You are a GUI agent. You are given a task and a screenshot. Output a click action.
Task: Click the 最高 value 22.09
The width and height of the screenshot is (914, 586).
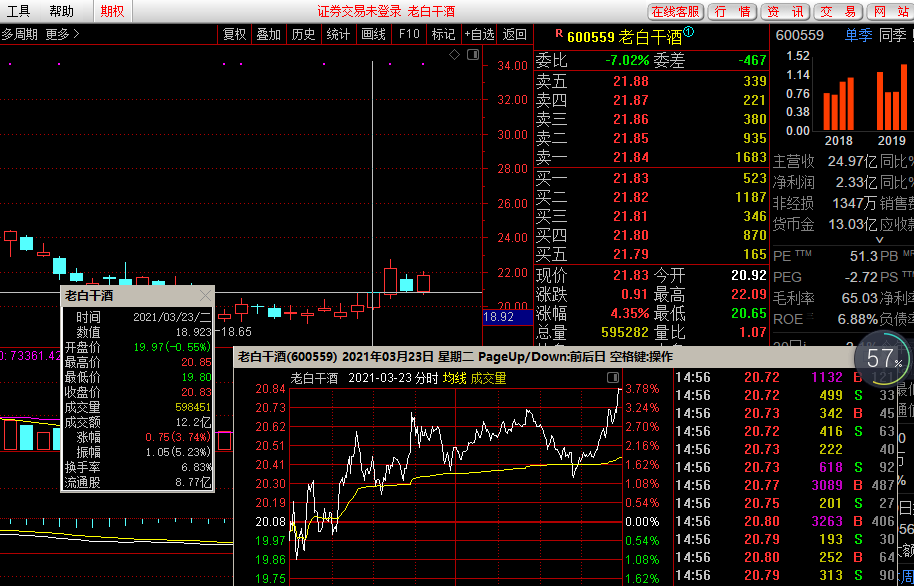pyautogui.click(x=749, y=294)
